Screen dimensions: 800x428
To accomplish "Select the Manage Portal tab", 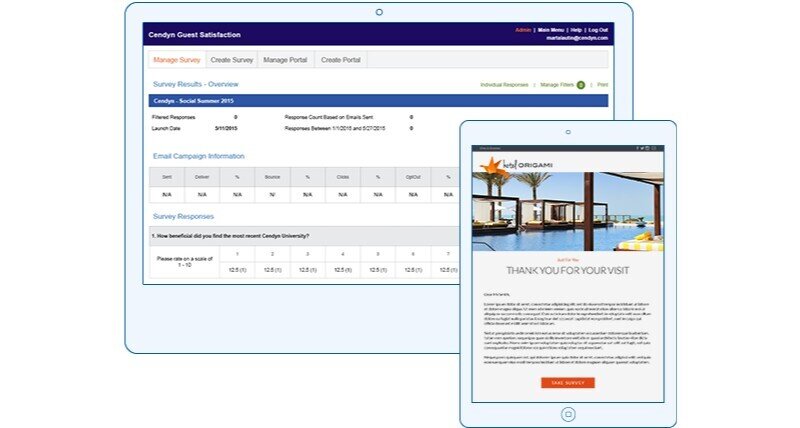I will [286, 60].
